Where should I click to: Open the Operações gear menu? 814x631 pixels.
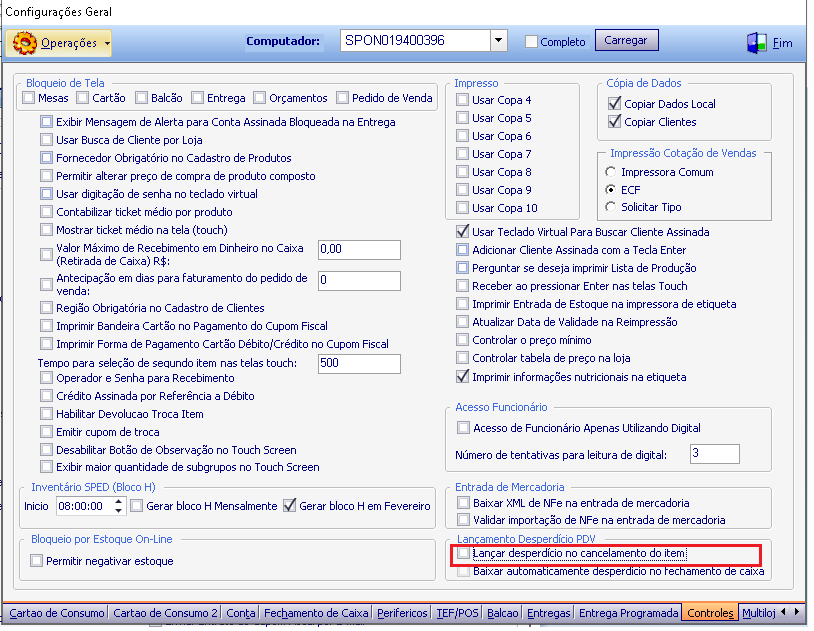point(59,43)
